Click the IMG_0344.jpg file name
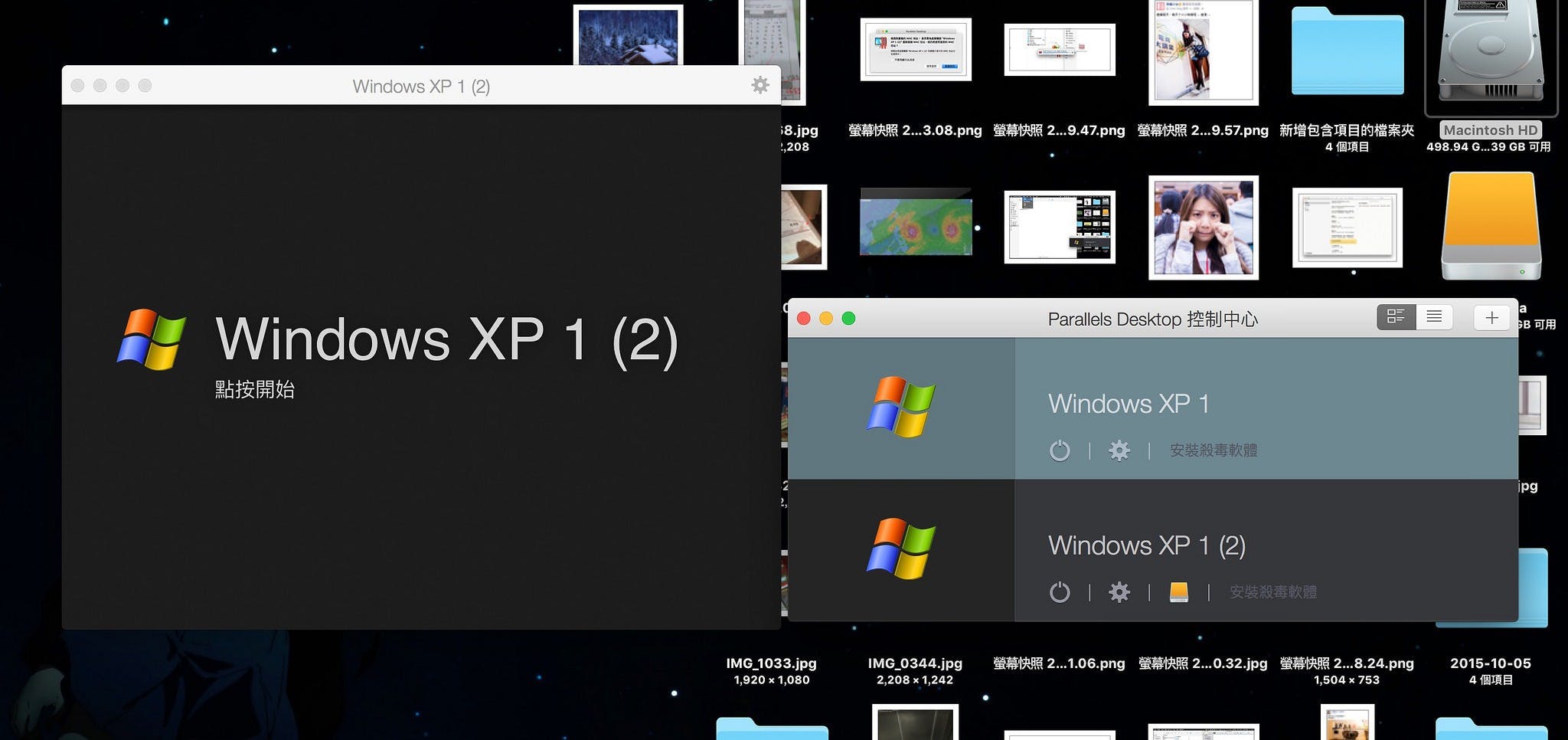This screenshot has height=740, width=1568. pyautogui.click(x=916, y=663)
